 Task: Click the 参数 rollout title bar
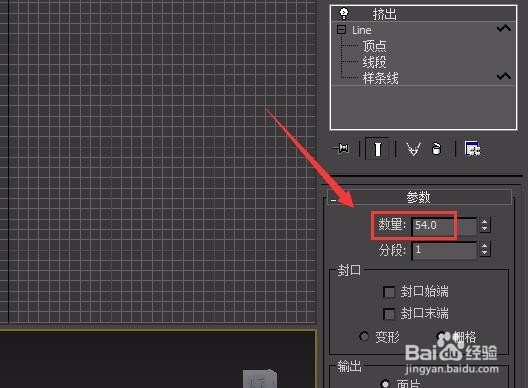[420, 197]
